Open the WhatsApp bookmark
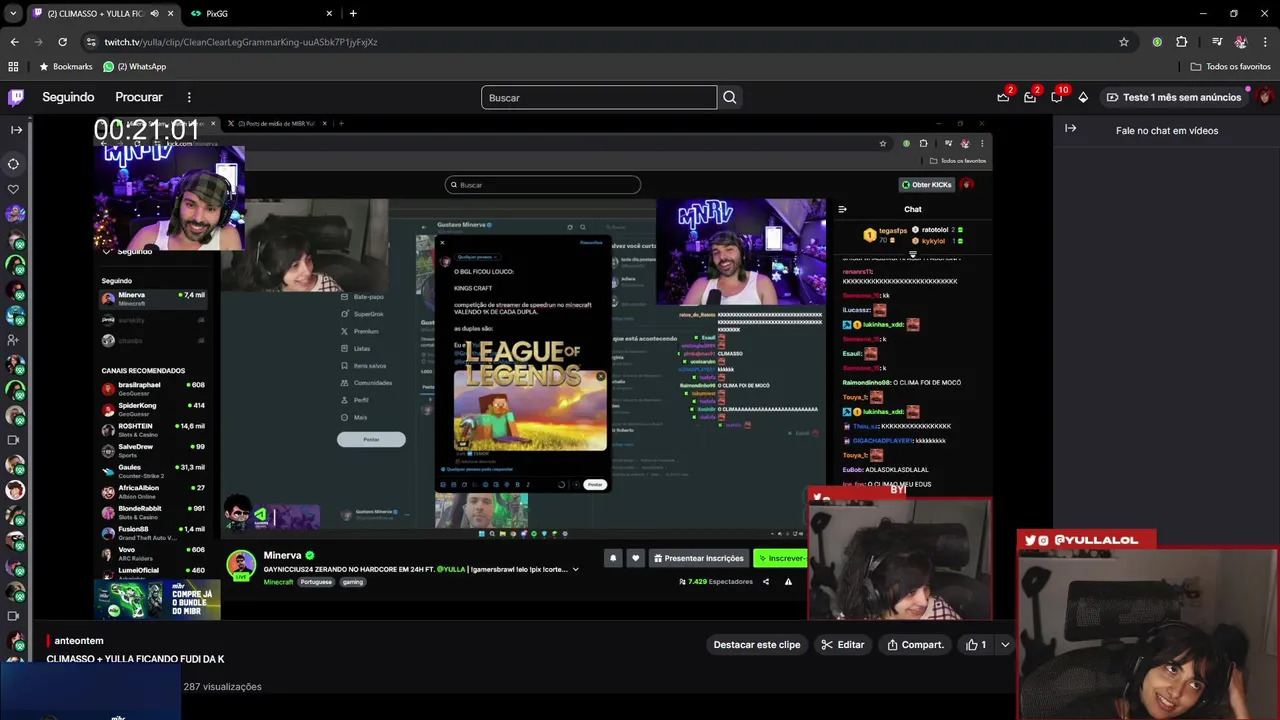Viewport: 1280px width, 720px height. tap(135, 67)
